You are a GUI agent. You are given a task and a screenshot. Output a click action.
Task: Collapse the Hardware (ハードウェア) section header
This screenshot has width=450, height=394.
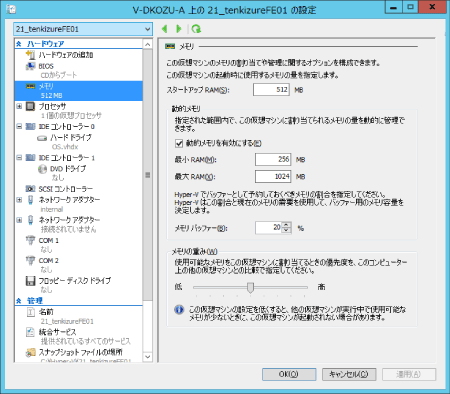pyautogui.click(x=19, y=44)
